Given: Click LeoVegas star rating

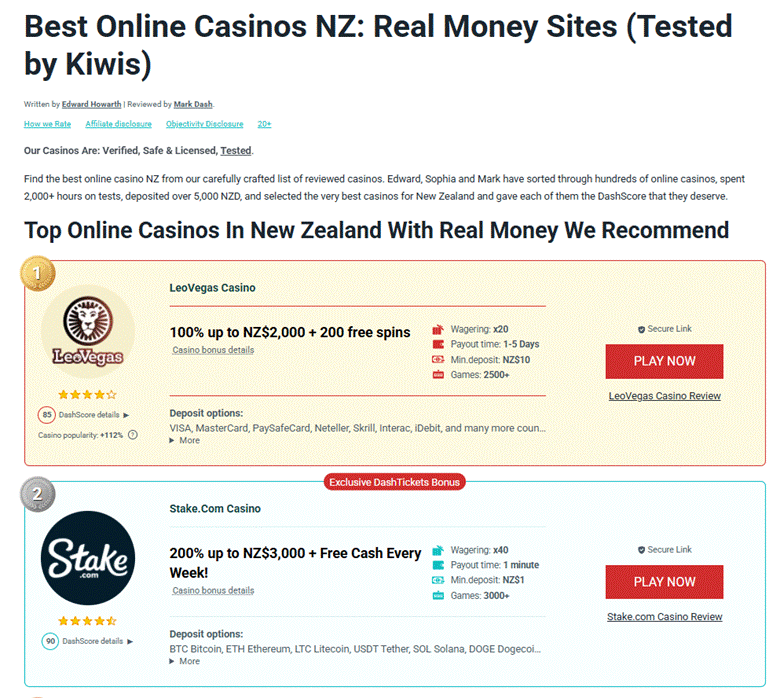Looking at the screenshot, I should pyautogui.click(x=85, y=394).
